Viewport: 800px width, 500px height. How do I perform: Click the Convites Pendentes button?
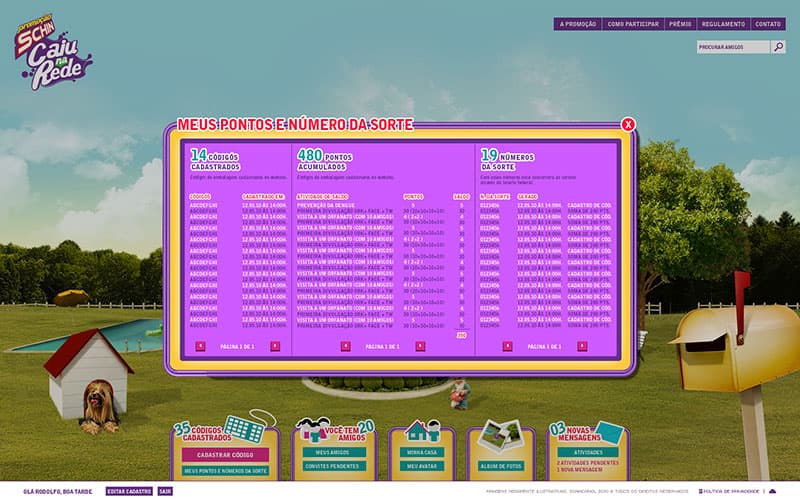pos(334,467)
